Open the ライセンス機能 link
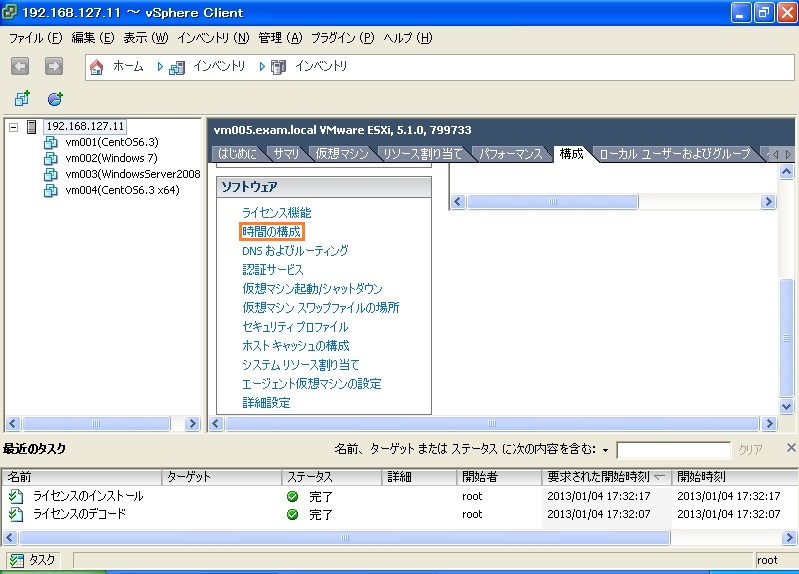The height and width of the screenshot is (574, 799). (276, 213)
